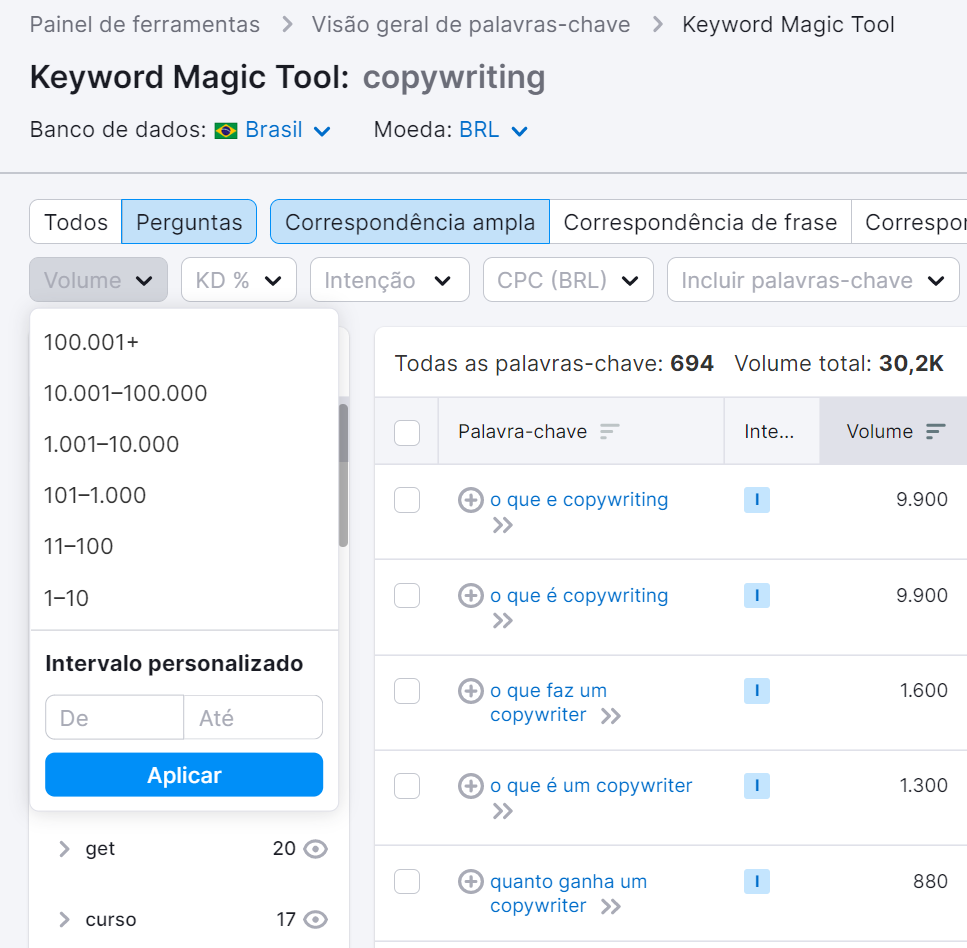Screen dimensions: 967x948
Task: Sort results using the Volume sort icon
Action: coord(938,430)
